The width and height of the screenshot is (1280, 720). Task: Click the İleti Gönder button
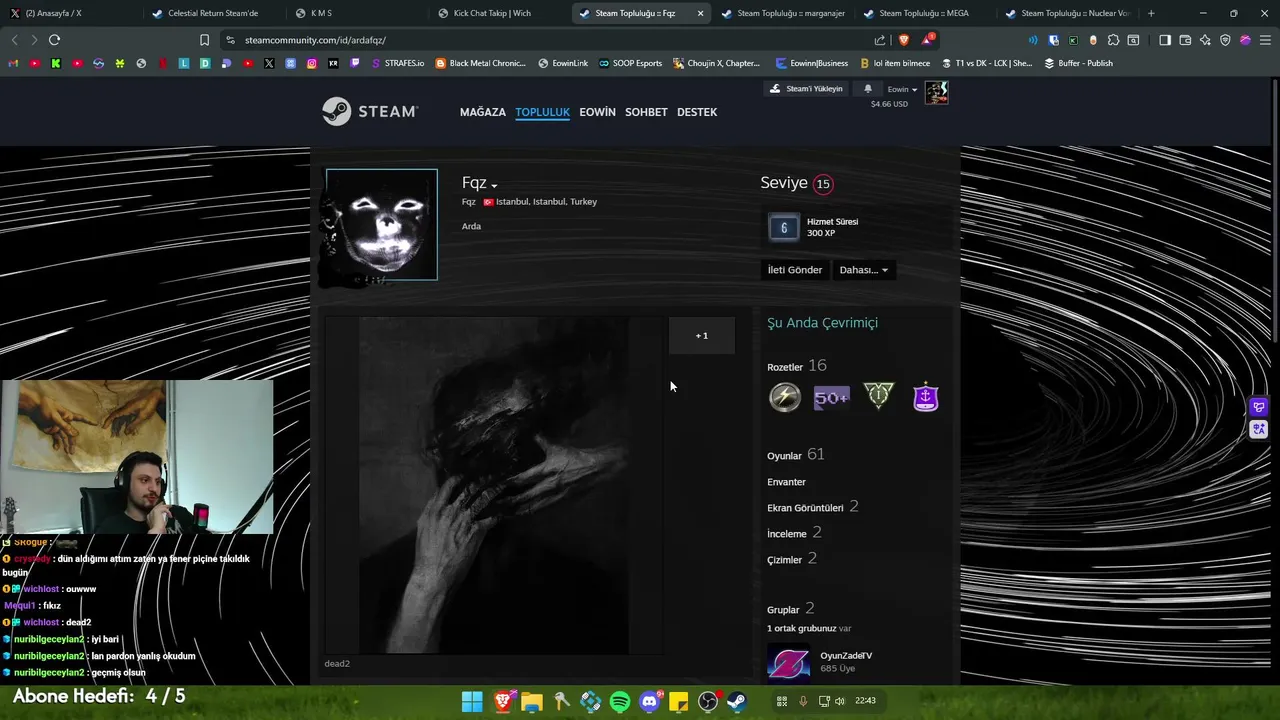coord(794,270)
